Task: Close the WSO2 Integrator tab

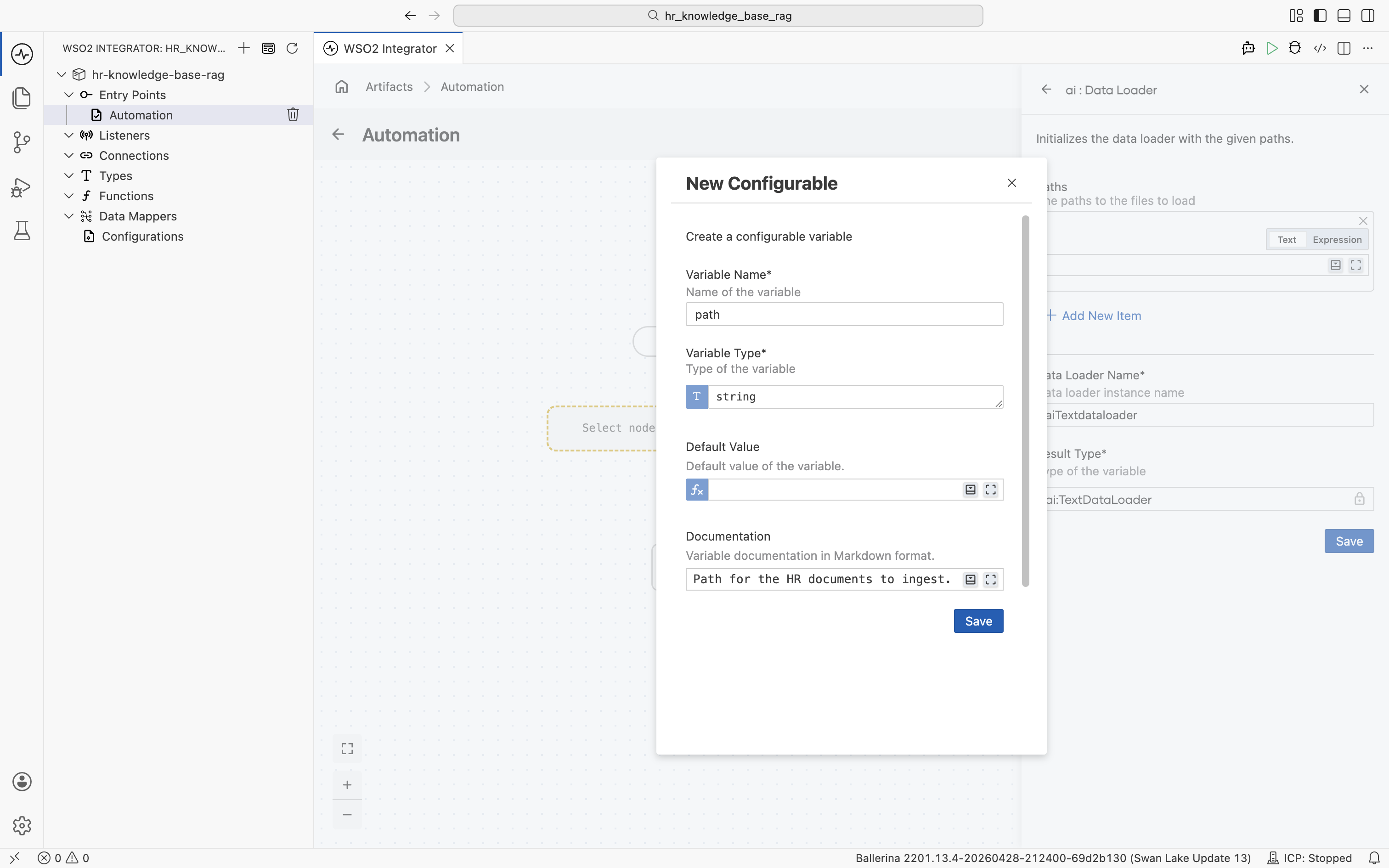Action: (x=450, y=48)
